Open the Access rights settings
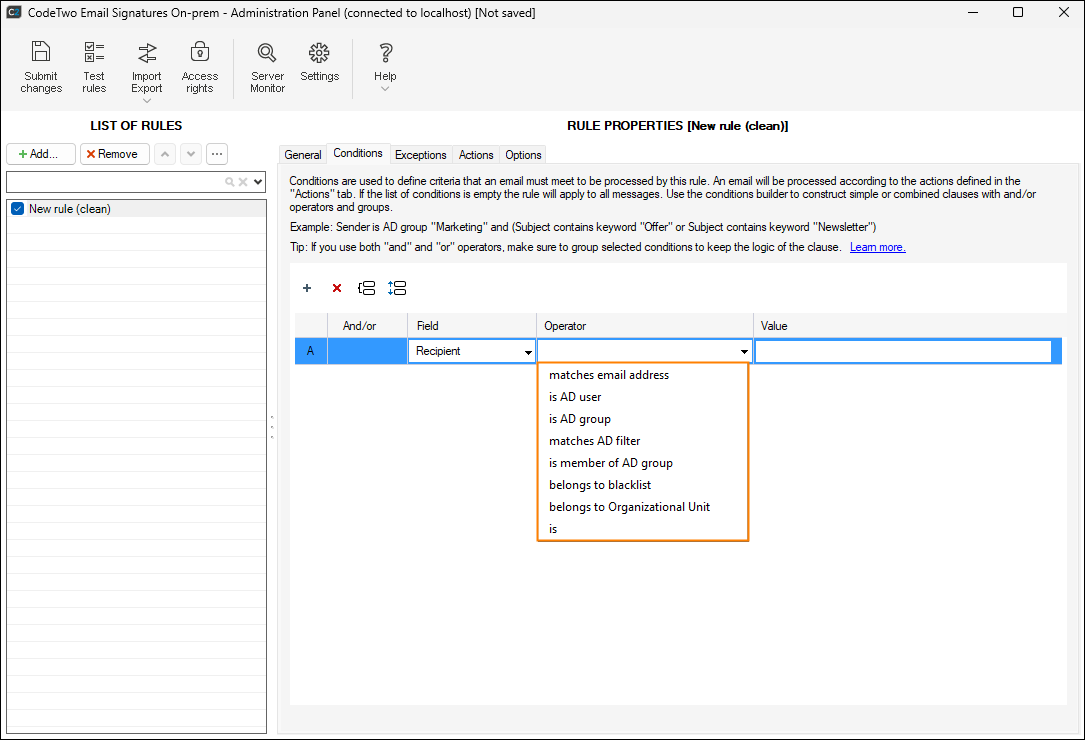The image size is (1085, 740). click(x=199, y=67)
